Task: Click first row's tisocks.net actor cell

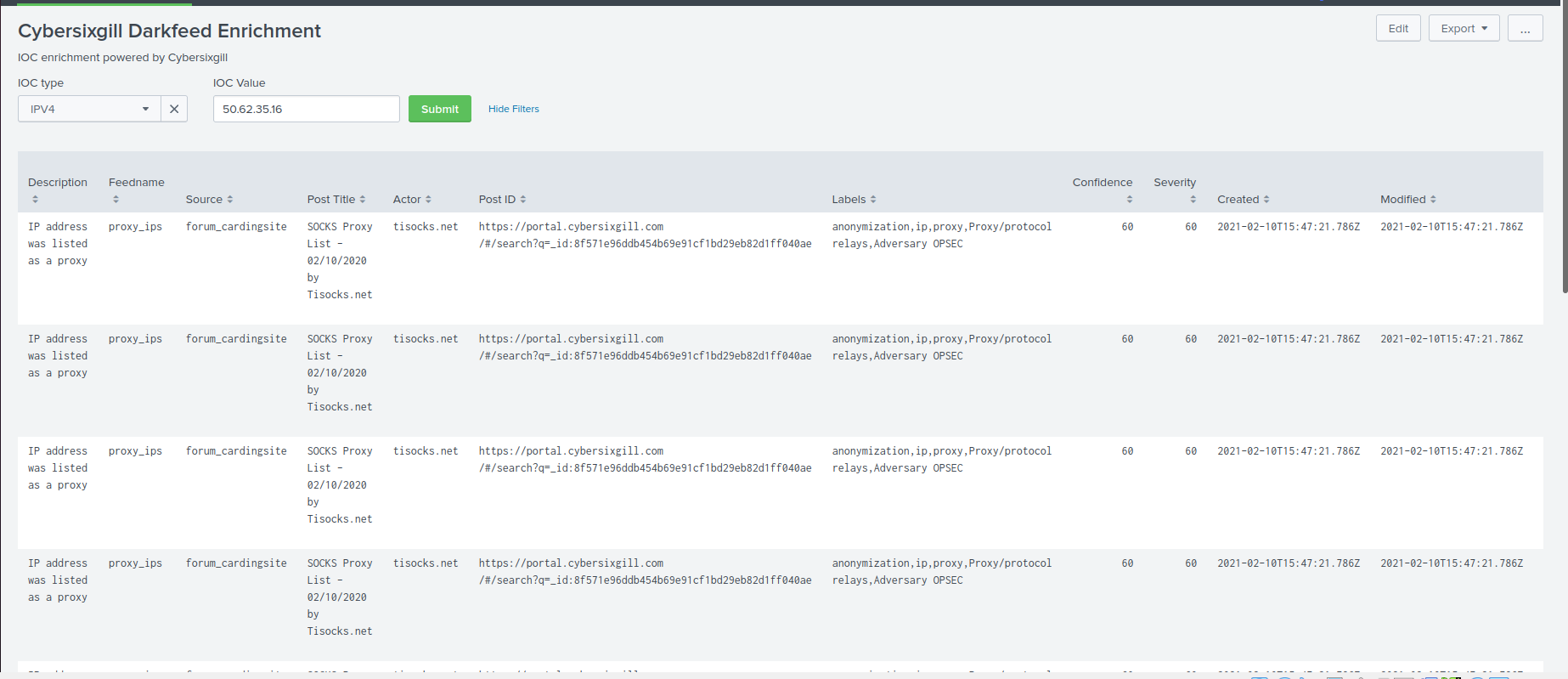Action: coord(426,227)
